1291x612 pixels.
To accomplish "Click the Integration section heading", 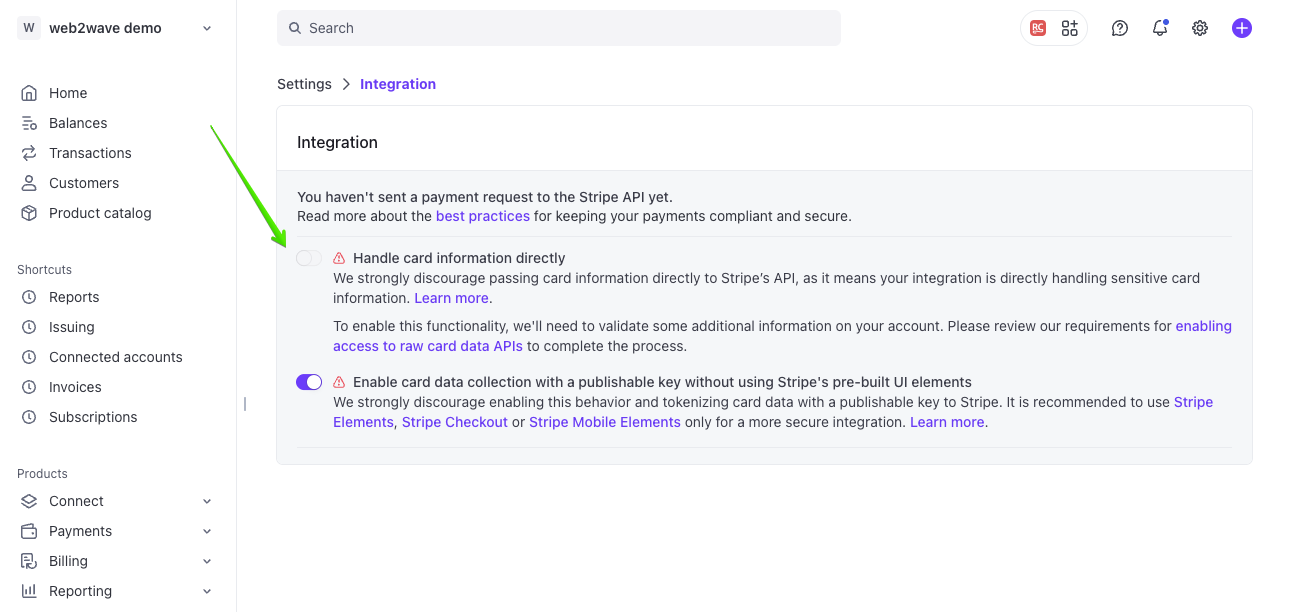I will [x=337, y=142].
